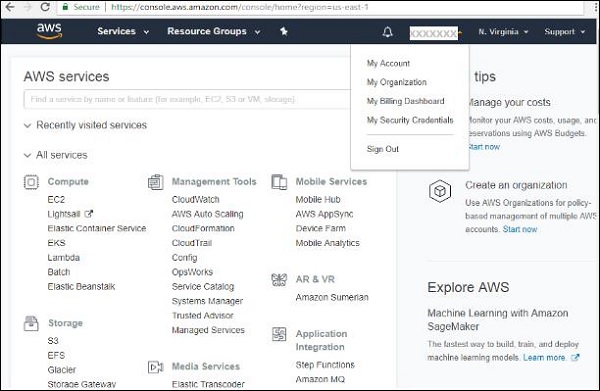
Task: Click the AR & VR butterfly icon
Action: click(279, 280)
